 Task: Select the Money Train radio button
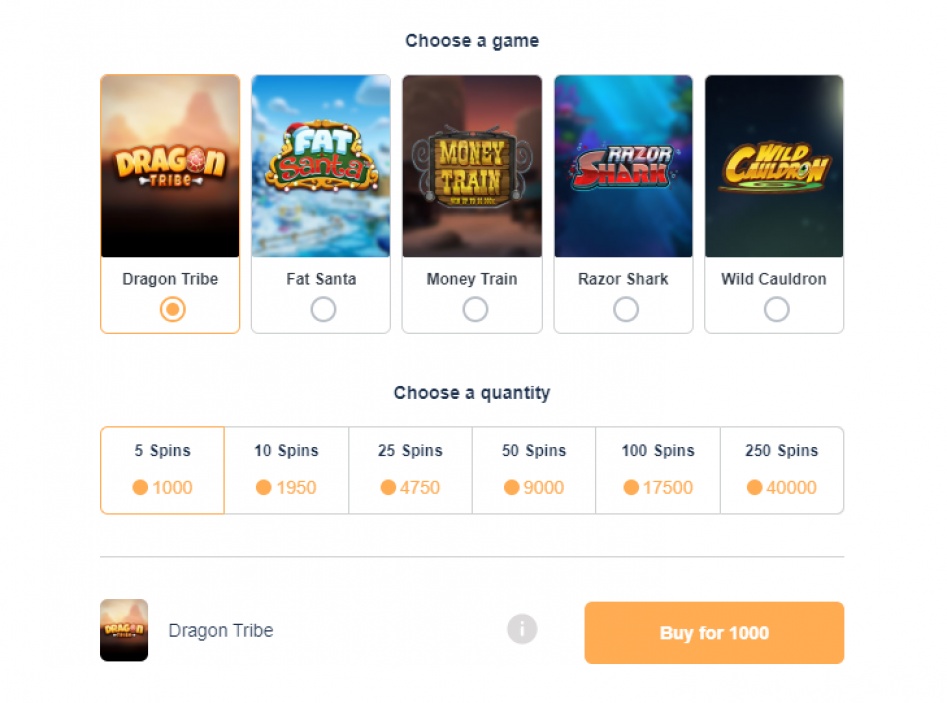[x=475, y=309]
